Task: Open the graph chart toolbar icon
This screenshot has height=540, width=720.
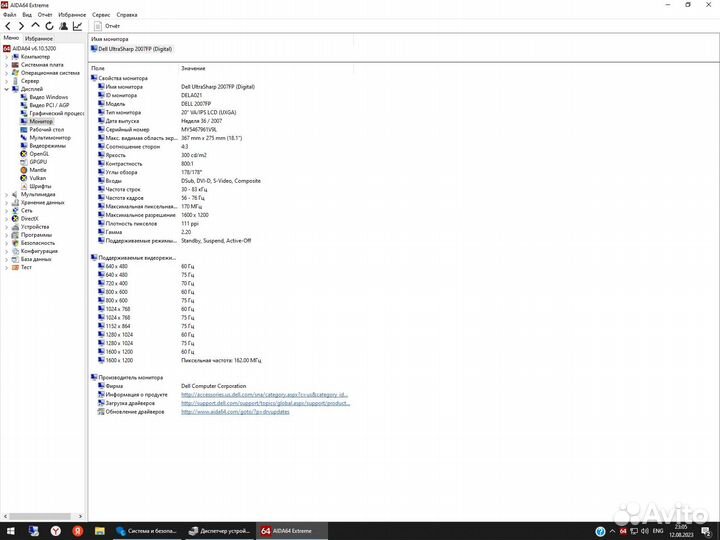Action: pyautogui.click(x=77, y=26)
